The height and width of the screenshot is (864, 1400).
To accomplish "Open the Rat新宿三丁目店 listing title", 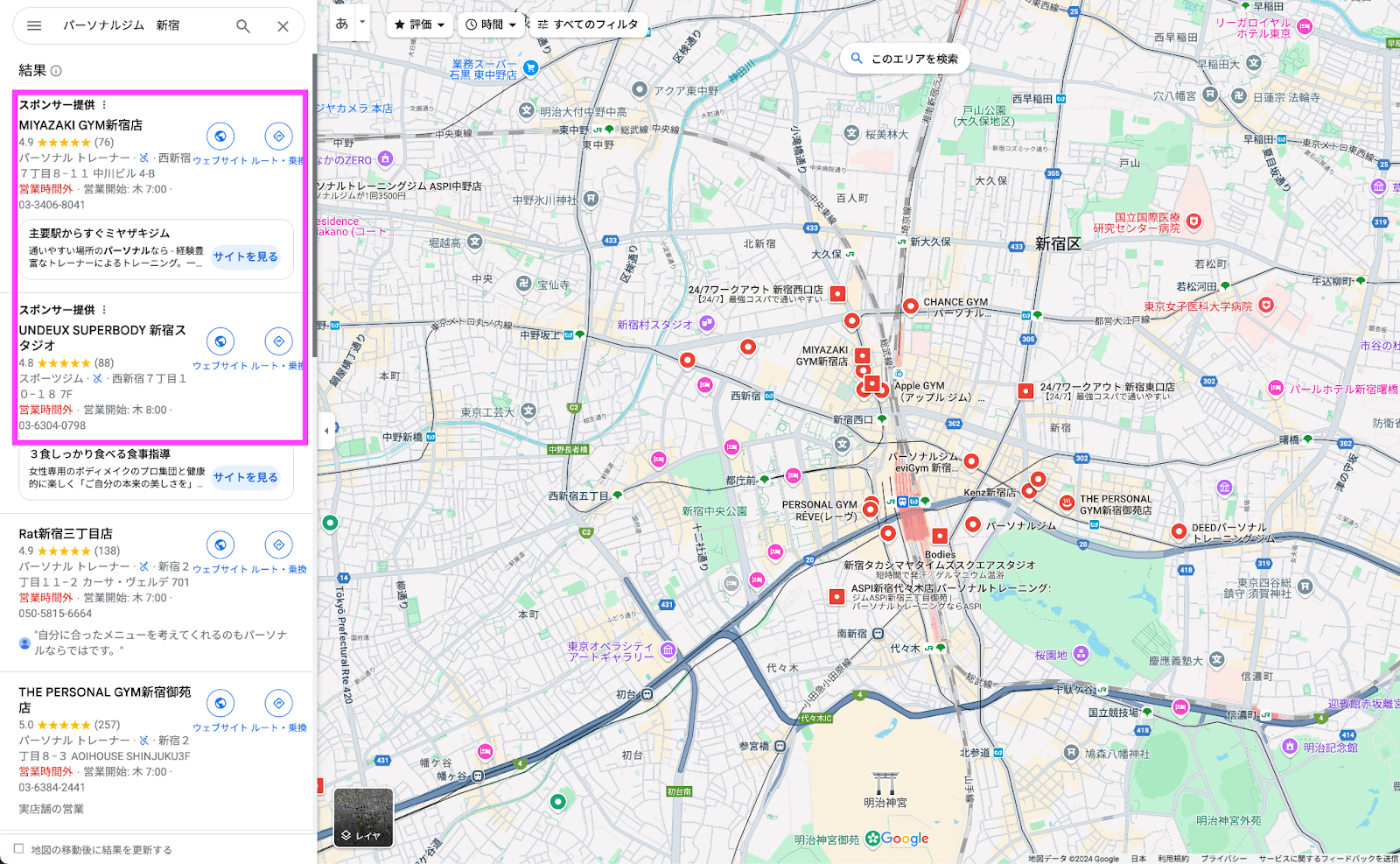I will 66,533.
